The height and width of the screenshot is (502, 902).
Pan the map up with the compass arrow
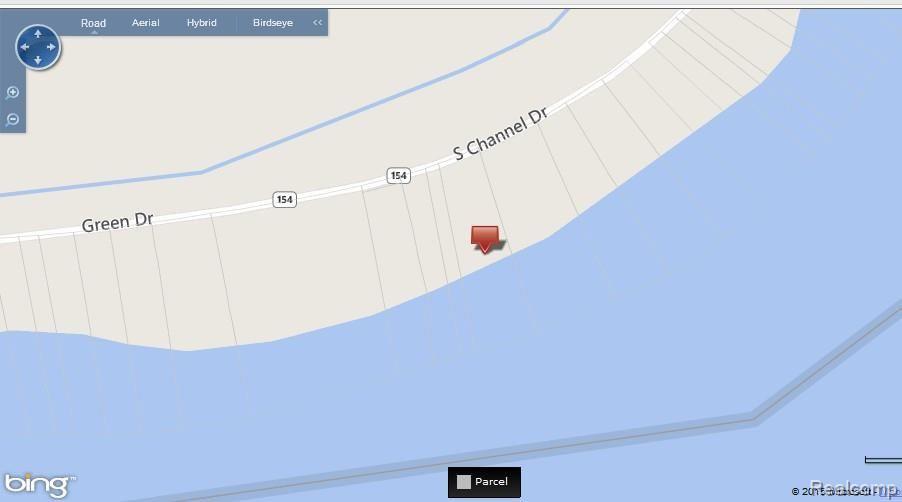pyautogui.click(x=38, y=34)
